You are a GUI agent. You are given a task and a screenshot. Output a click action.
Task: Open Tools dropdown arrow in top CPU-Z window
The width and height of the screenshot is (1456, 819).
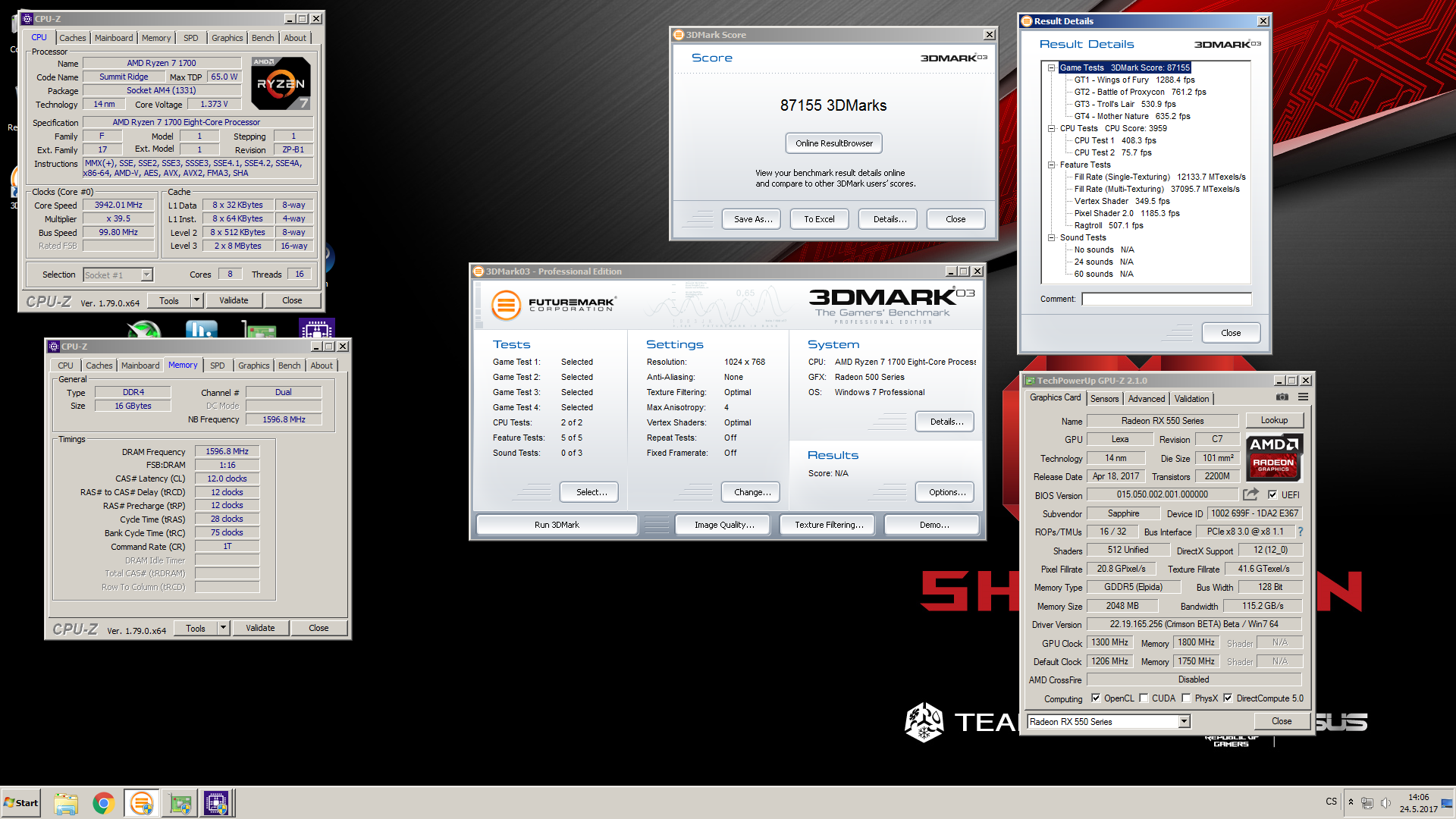196,300
